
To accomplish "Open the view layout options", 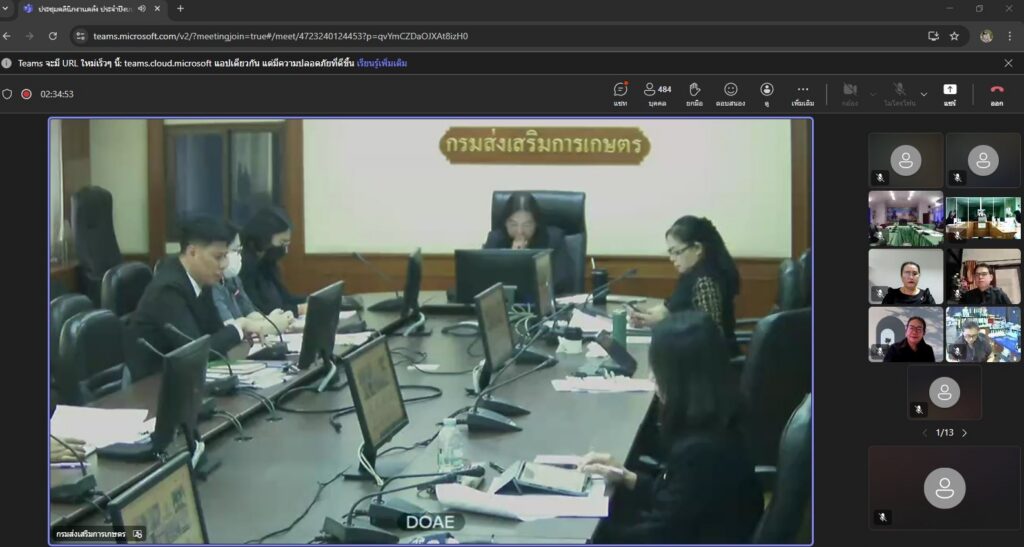I will [766, 93].
